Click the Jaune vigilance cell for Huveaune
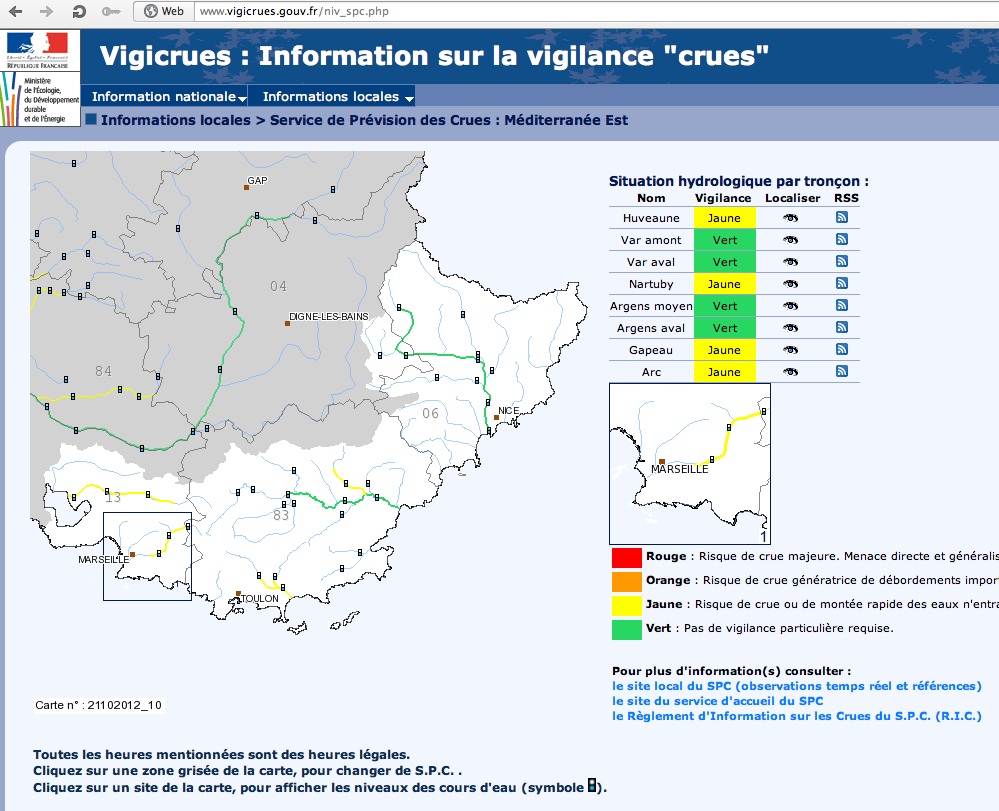This screenshot has height=811, width=999. [x=724, y=218]
